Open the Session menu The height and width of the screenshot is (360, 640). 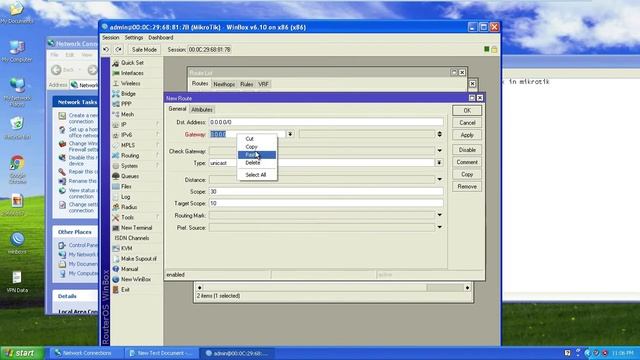111,38
